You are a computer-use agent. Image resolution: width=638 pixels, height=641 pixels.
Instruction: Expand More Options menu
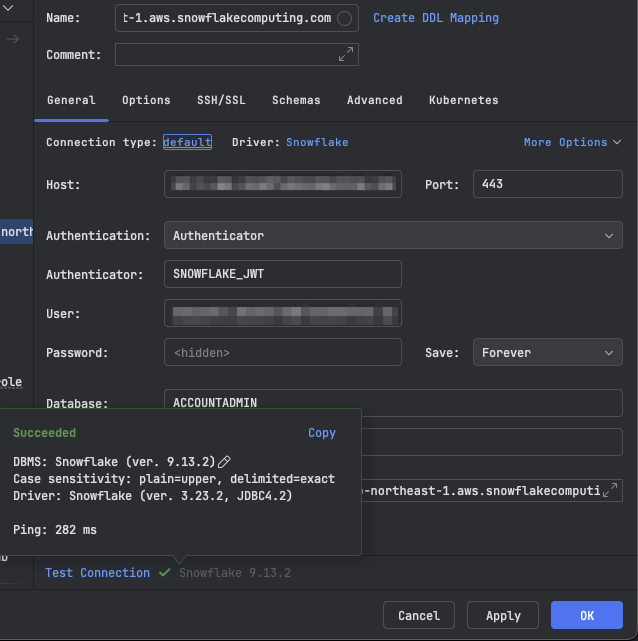tap(572, 142)
